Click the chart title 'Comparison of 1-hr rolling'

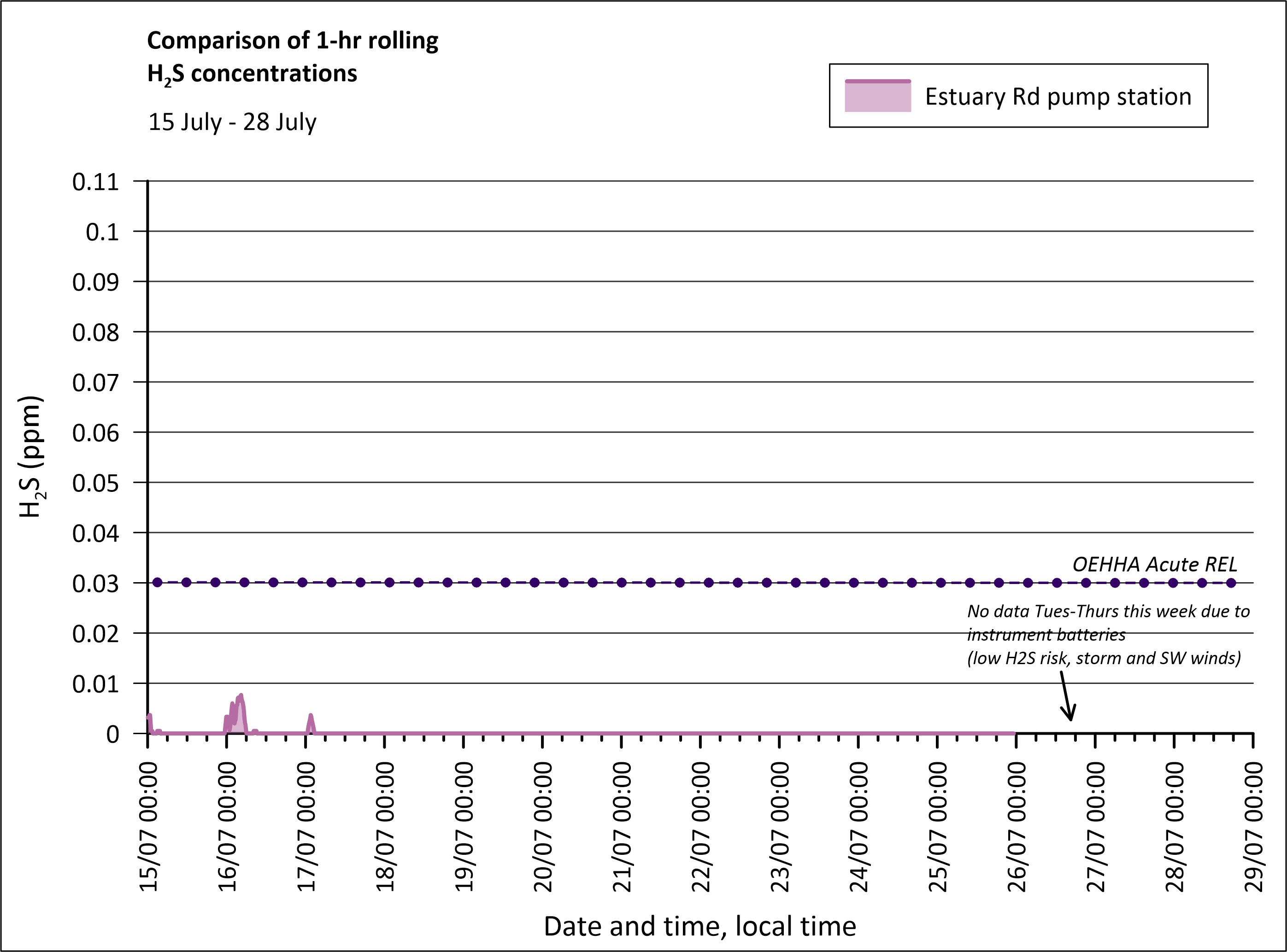pyautogui.click(x=292, y=41)
